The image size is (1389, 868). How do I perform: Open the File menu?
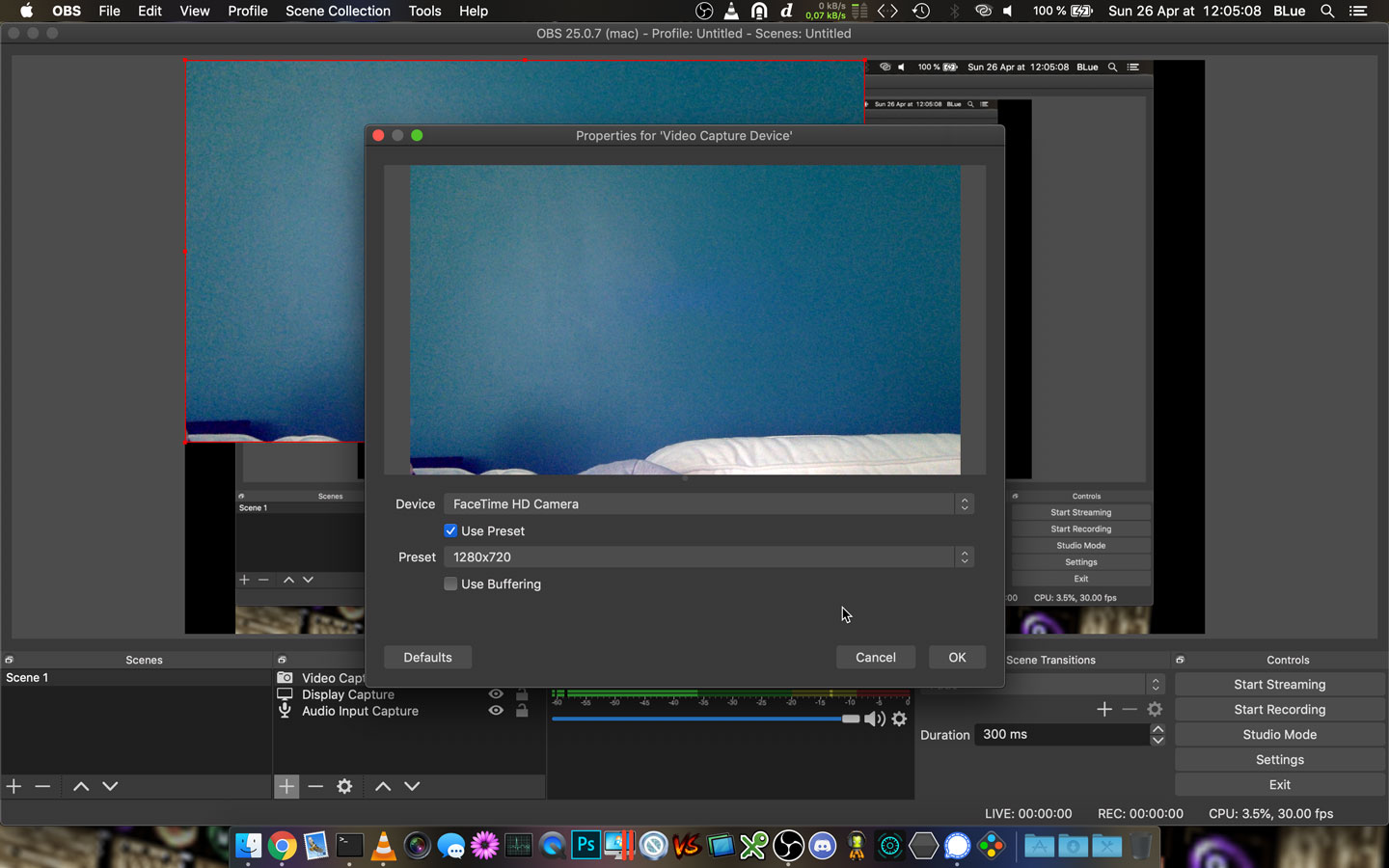pos(110,11)
